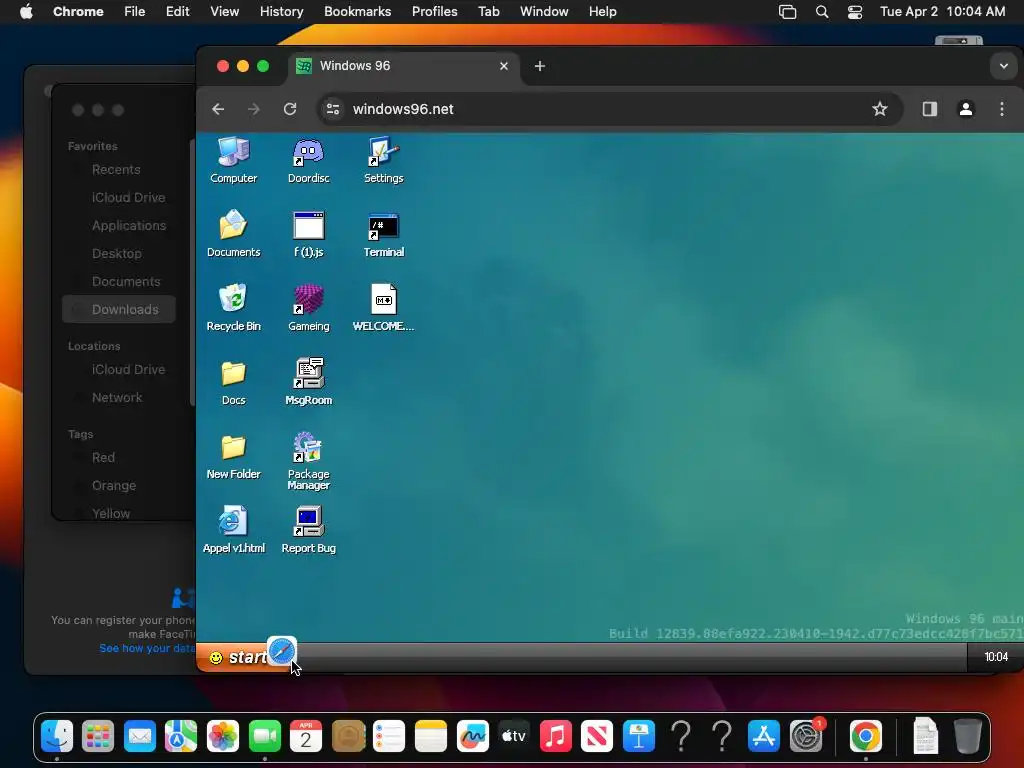The width and height of the screenshot is (1024, 768).
Task: Open Finder from the Dock
Action: (x=57, y=737)
